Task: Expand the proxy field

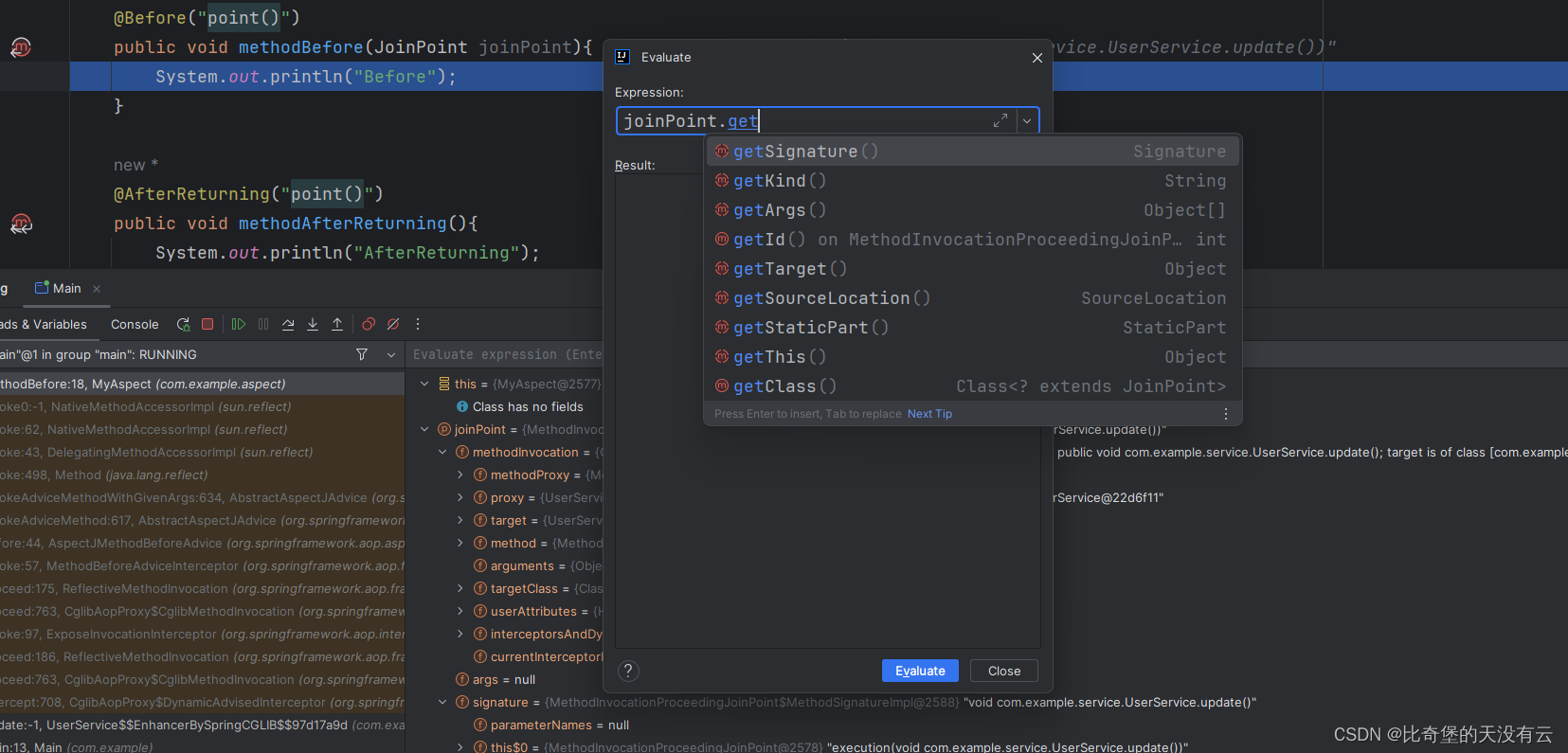Action: pyautogui.click(x=460, y=497)
